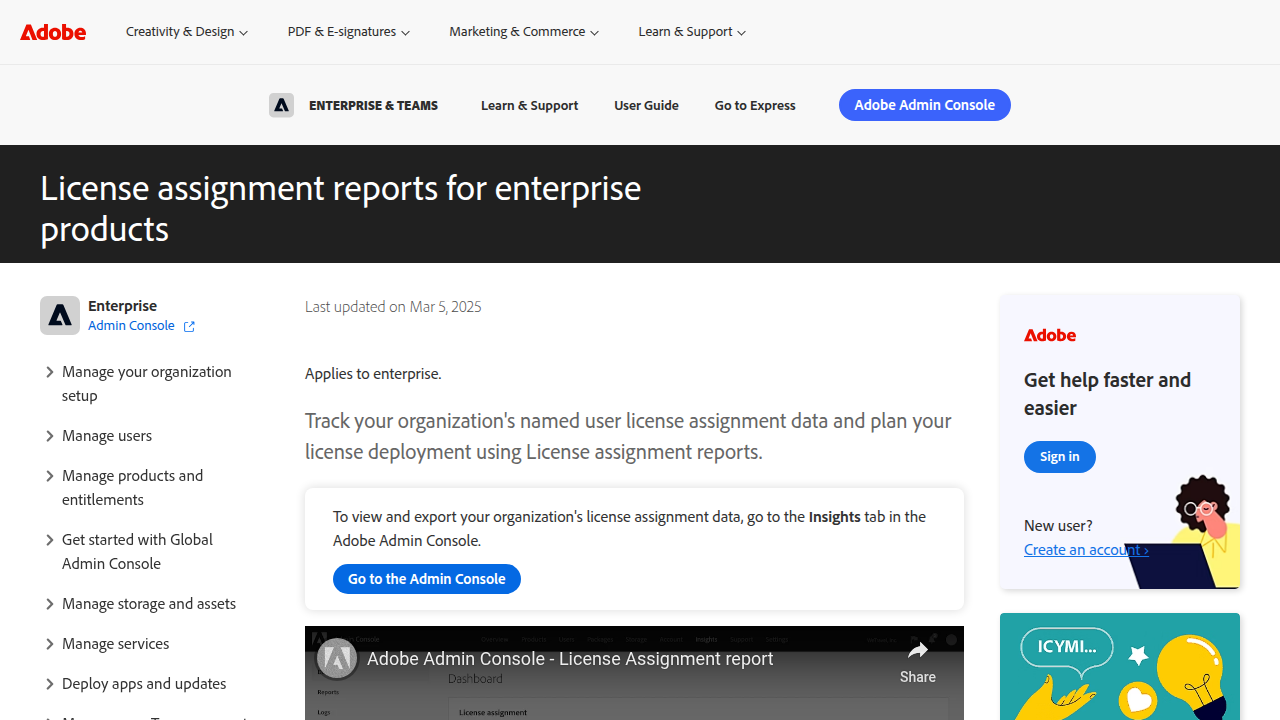Click the external link icon beside Admin Console

click(x=189, y=326)
